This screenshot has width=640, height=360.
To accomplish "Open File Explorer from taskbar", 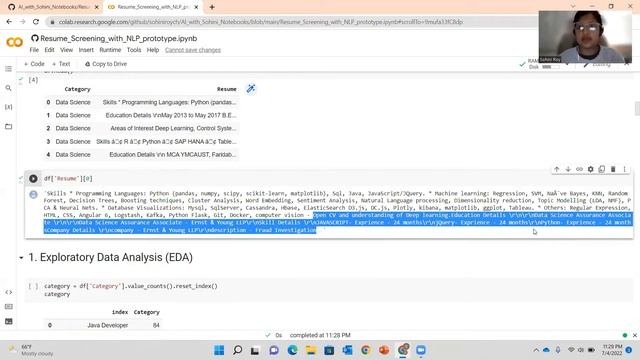I will click(x=311, y=350).
